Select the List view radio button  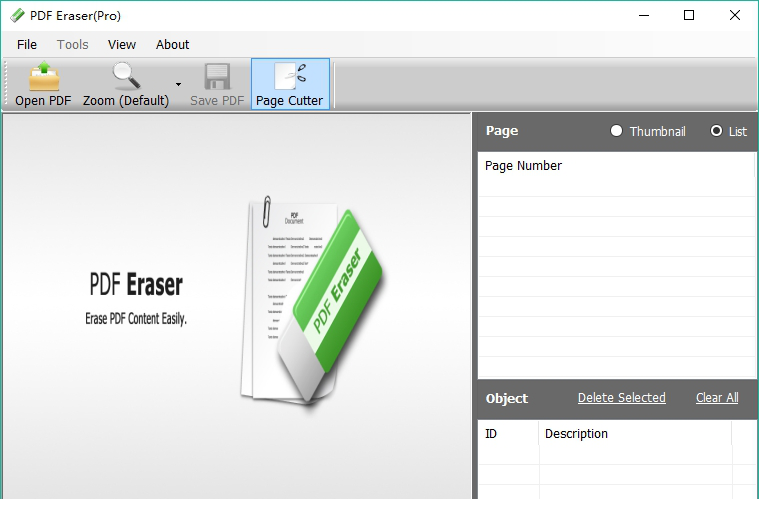pyautogui.click(x=716, y=131)
